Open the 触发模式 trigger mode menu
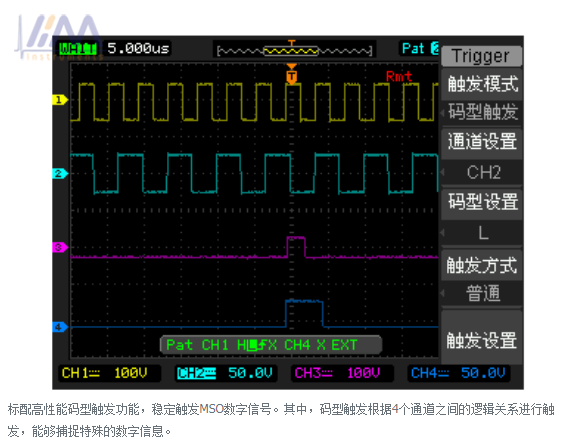Viewport: 576px width, 447px height. click(482, 84)
